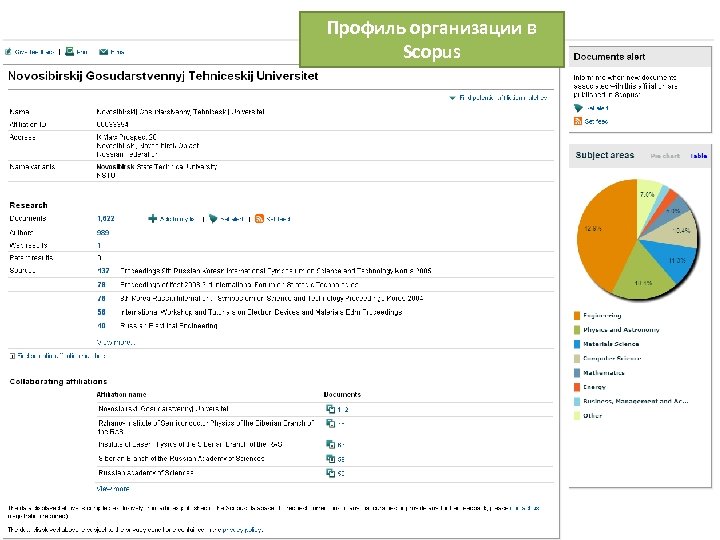This screenshot has height=540, width=720.
Task: Open the Web results count link
Action: (x=99, y=245)
